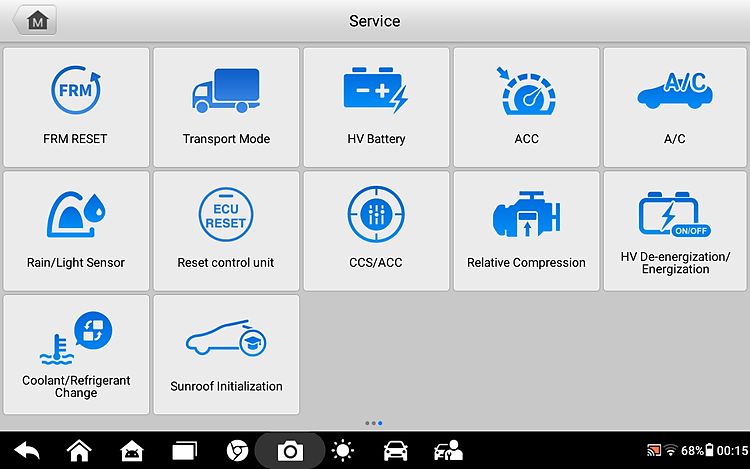Viewport: 750px width, 469px height.
Task: Go to the main menu via M home button
Action: (35, 20)
